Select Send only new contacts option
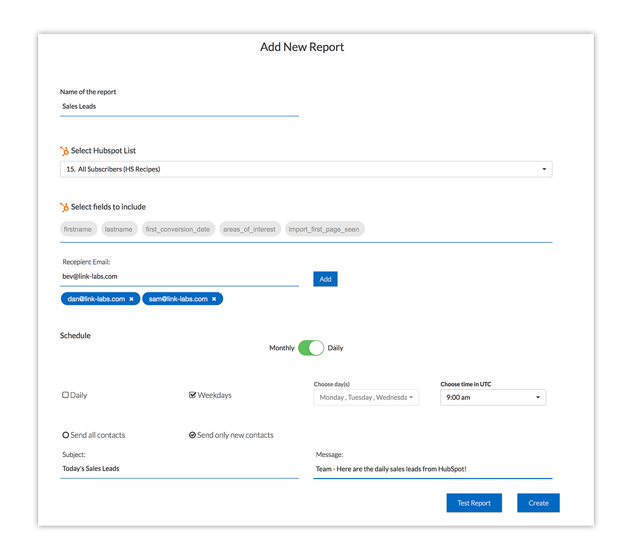The image size is (632, 559). click(192, 435)
